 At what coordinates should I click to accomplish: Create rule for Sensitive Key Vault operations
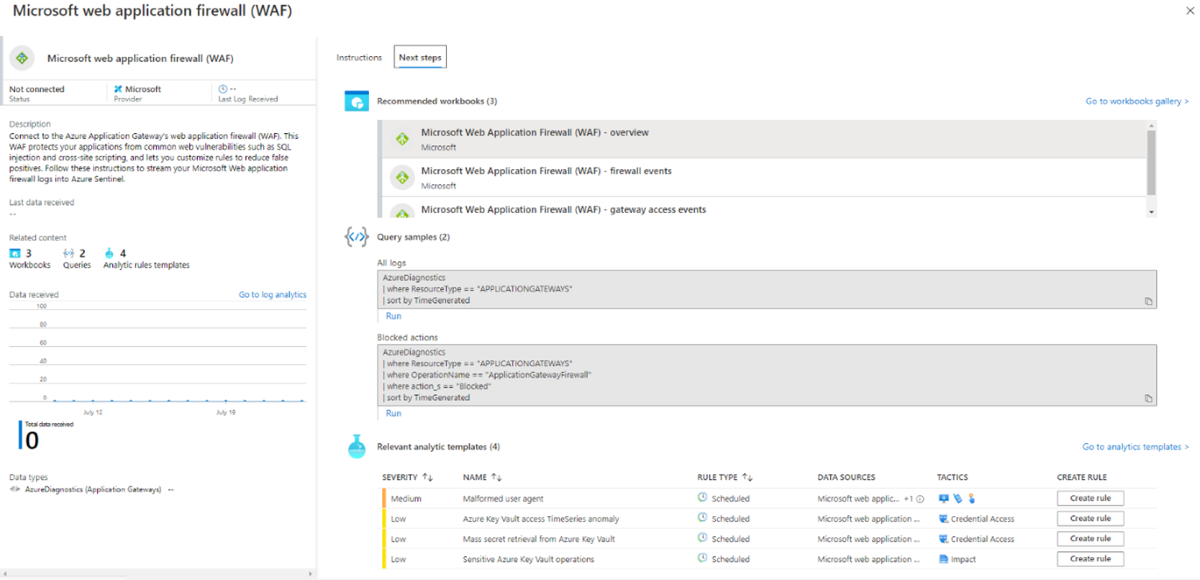click(1090, 559)
